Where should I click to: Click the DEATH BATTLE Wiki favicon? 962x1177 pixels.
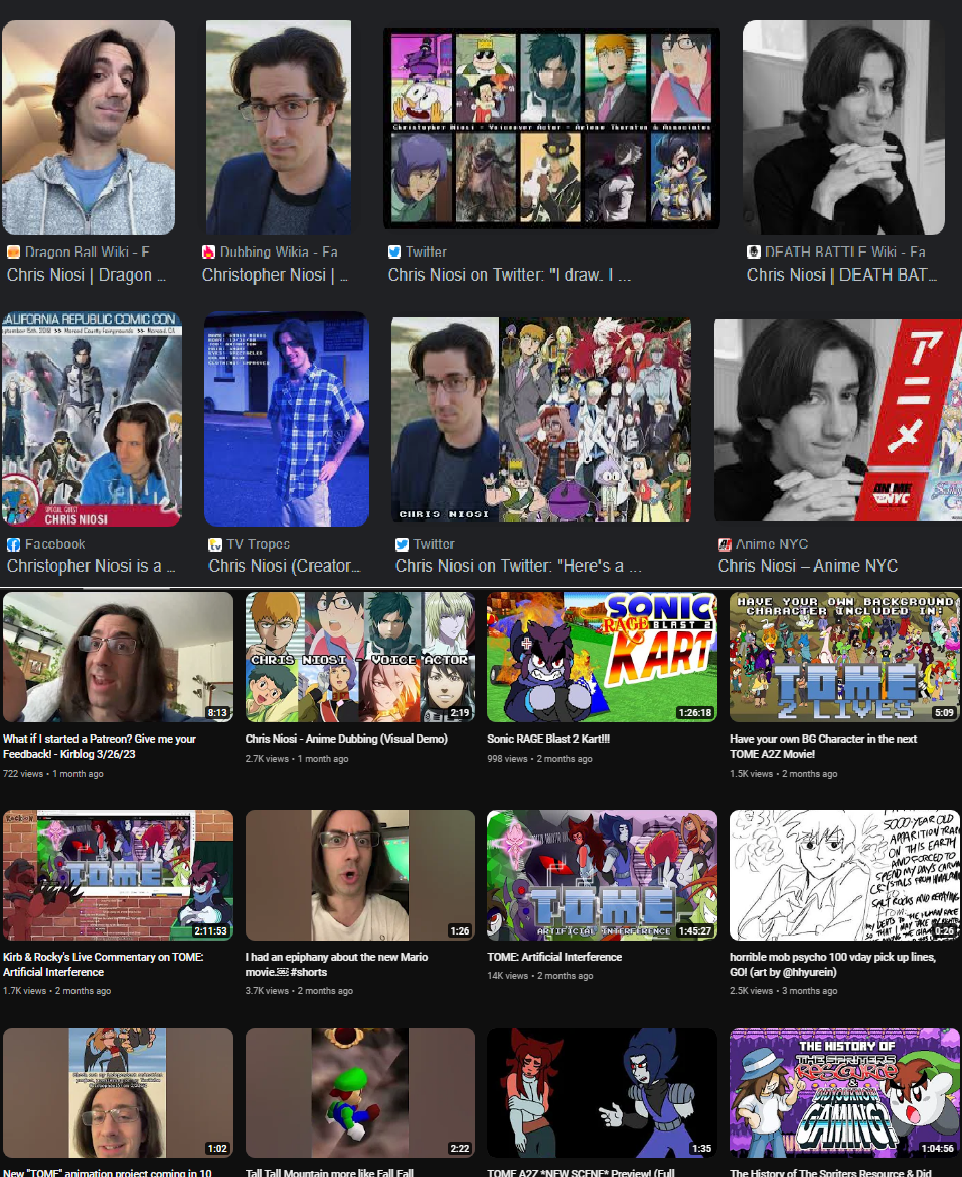(x=754, y=252)
